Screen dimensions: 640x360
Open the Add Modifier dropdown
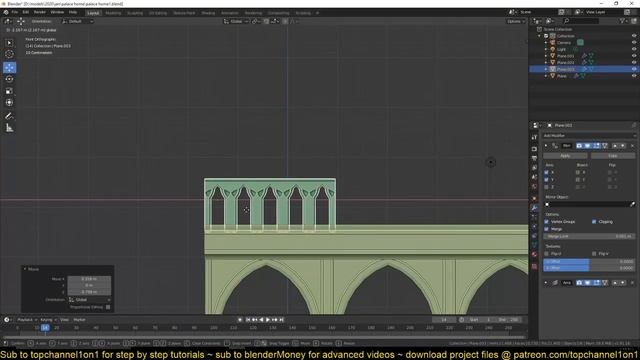pyautogui.click(x=589, y=136)
